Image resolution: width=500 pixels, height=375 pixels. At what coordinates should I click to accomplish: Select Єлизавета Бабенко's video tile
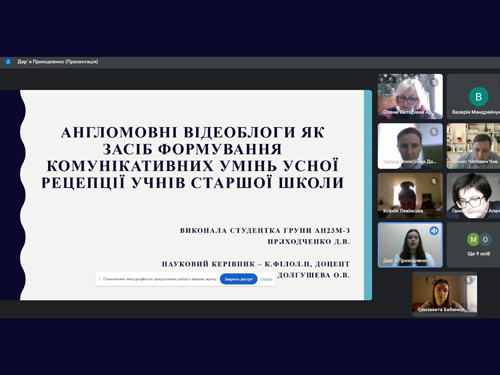(x=445, y=294)
